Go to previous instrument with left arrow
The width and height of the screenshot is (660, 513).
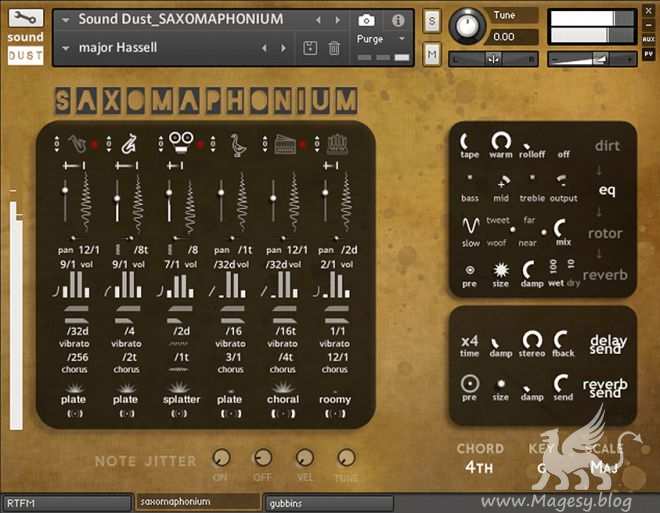pyautogui.click(x=318, y=20)
